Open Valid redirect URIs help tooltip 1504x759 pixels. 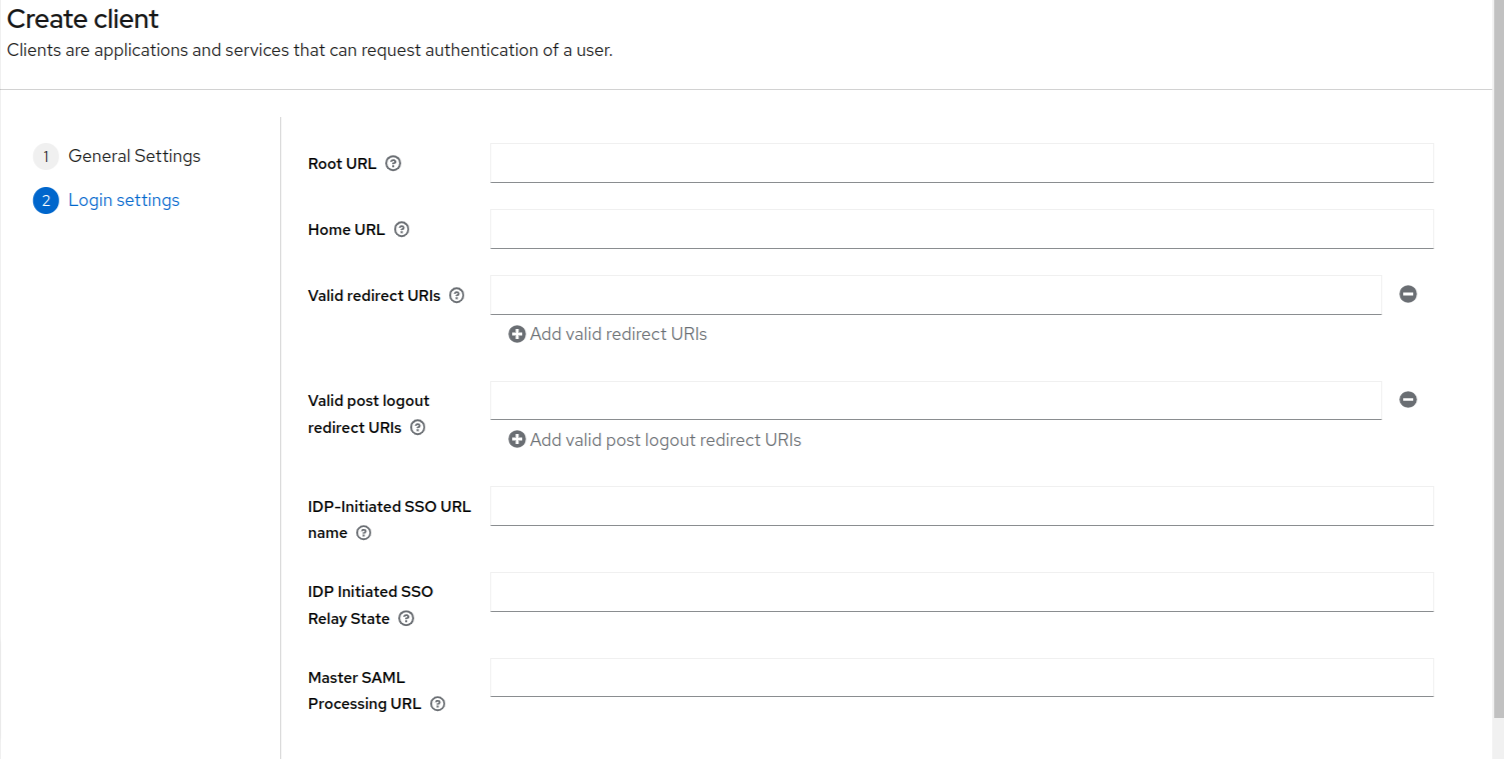point(457,296)
